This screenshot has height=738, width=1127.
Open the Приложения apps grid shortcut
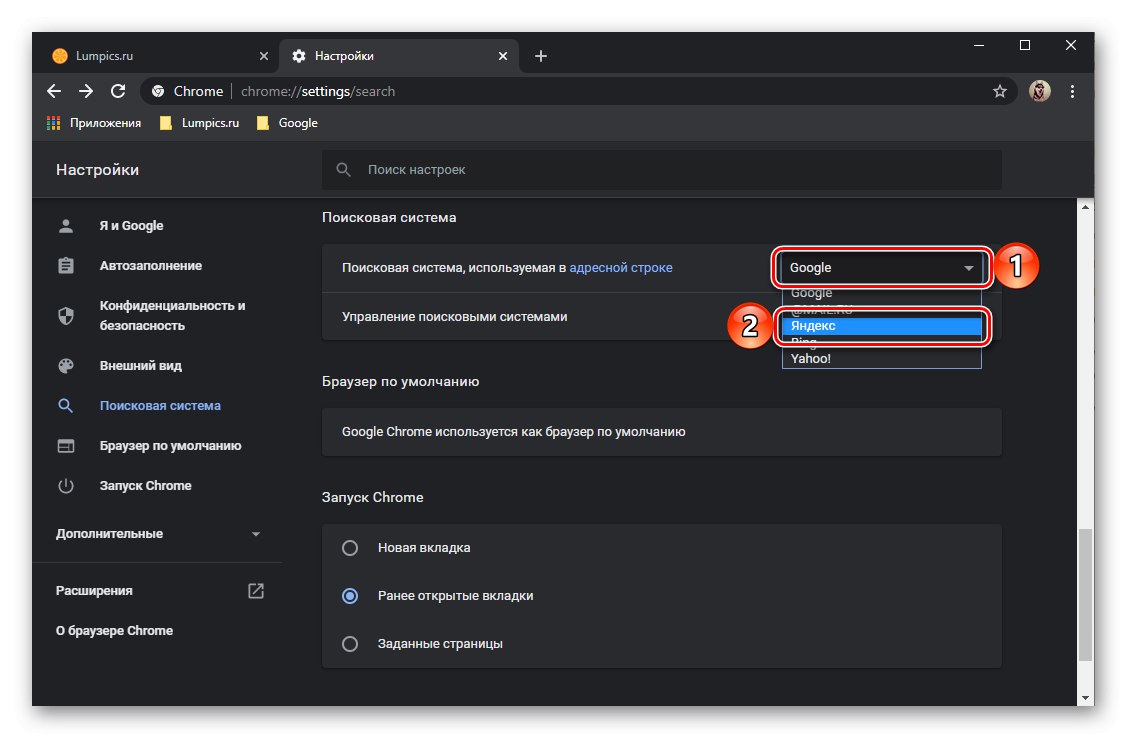tap(94, 123)
